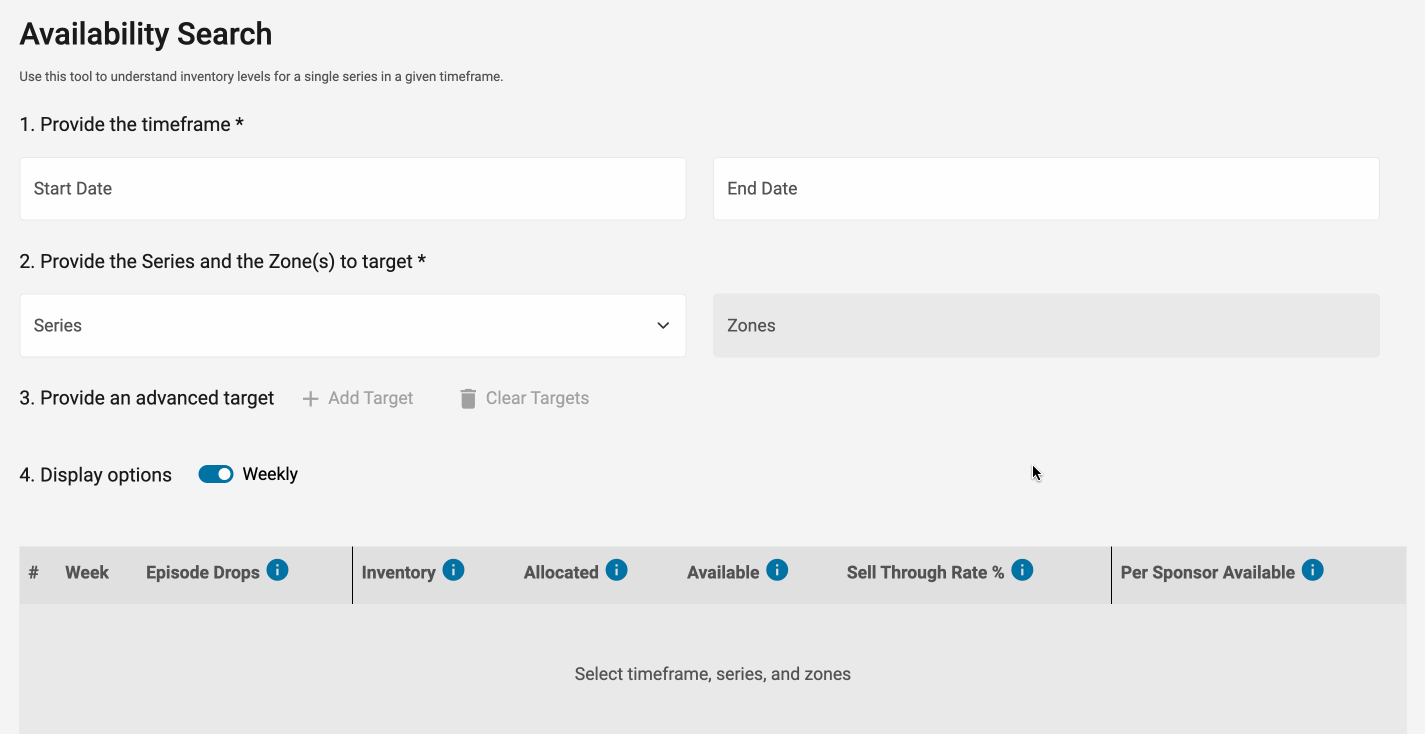Click the End Date field
The image size is (1425, 734).
(1046, 188)
